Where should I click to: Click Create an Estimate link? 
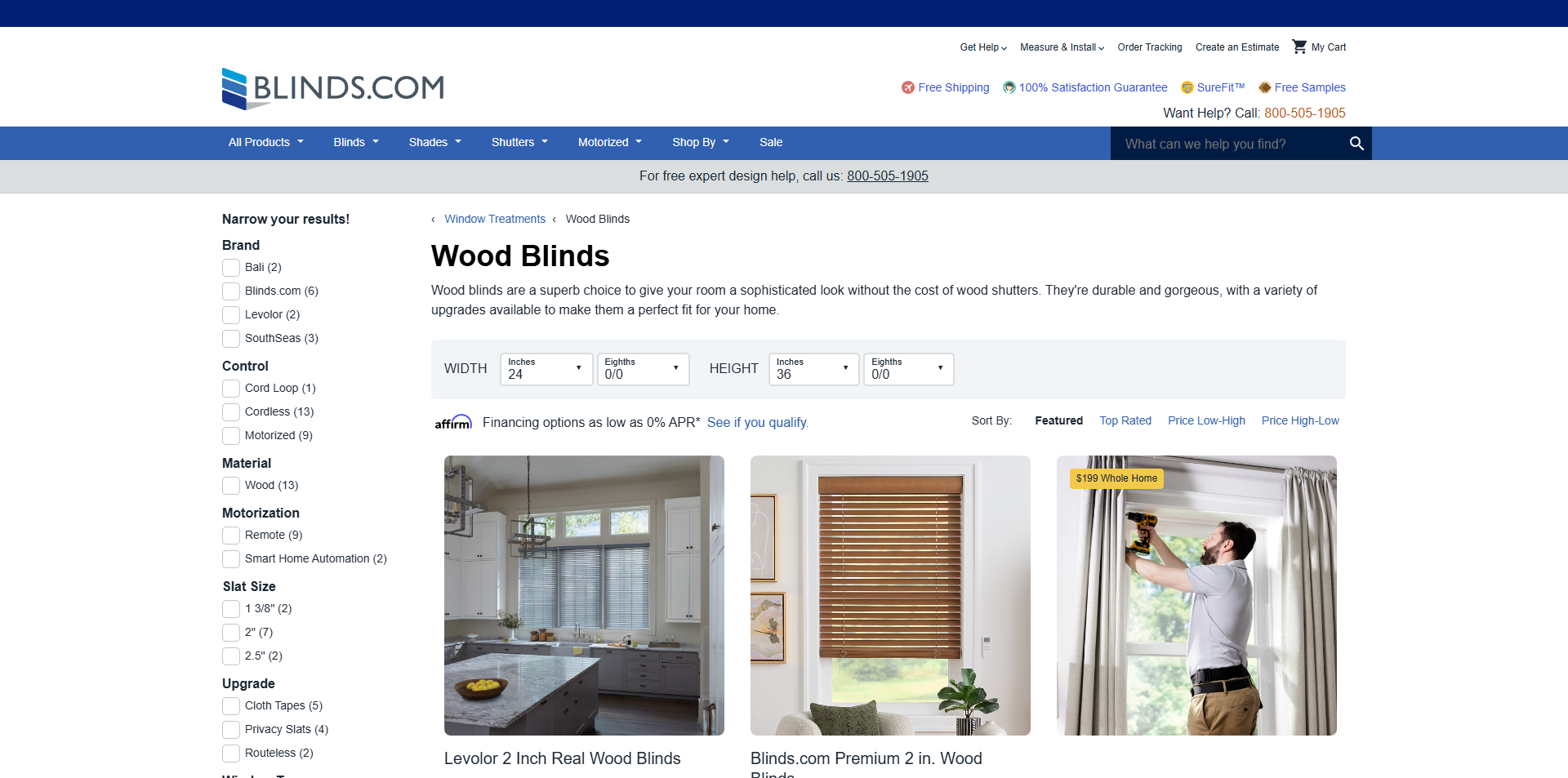click(1237, 47)
